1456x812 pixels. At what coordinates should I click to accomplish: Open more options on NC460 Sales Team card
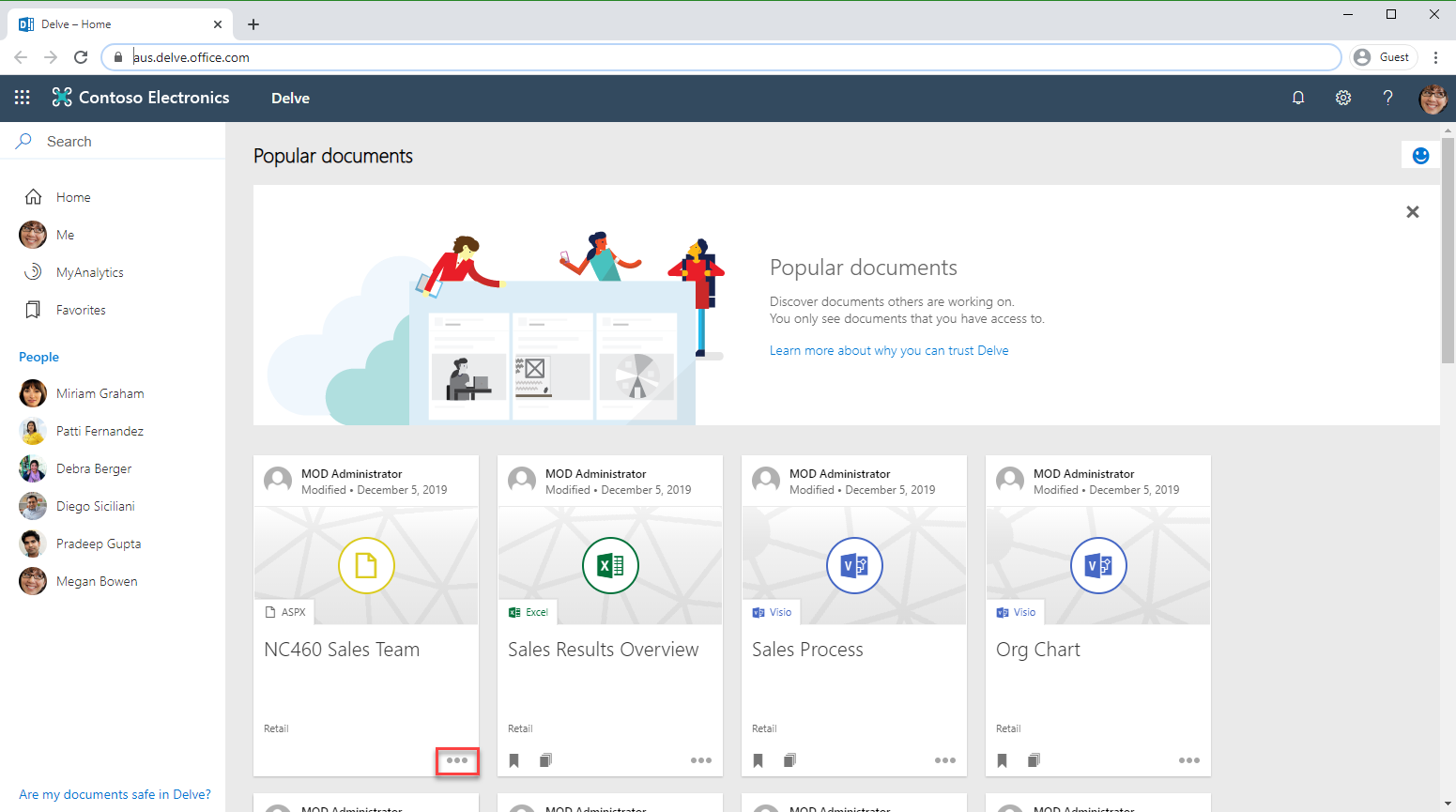click(457, 760)
